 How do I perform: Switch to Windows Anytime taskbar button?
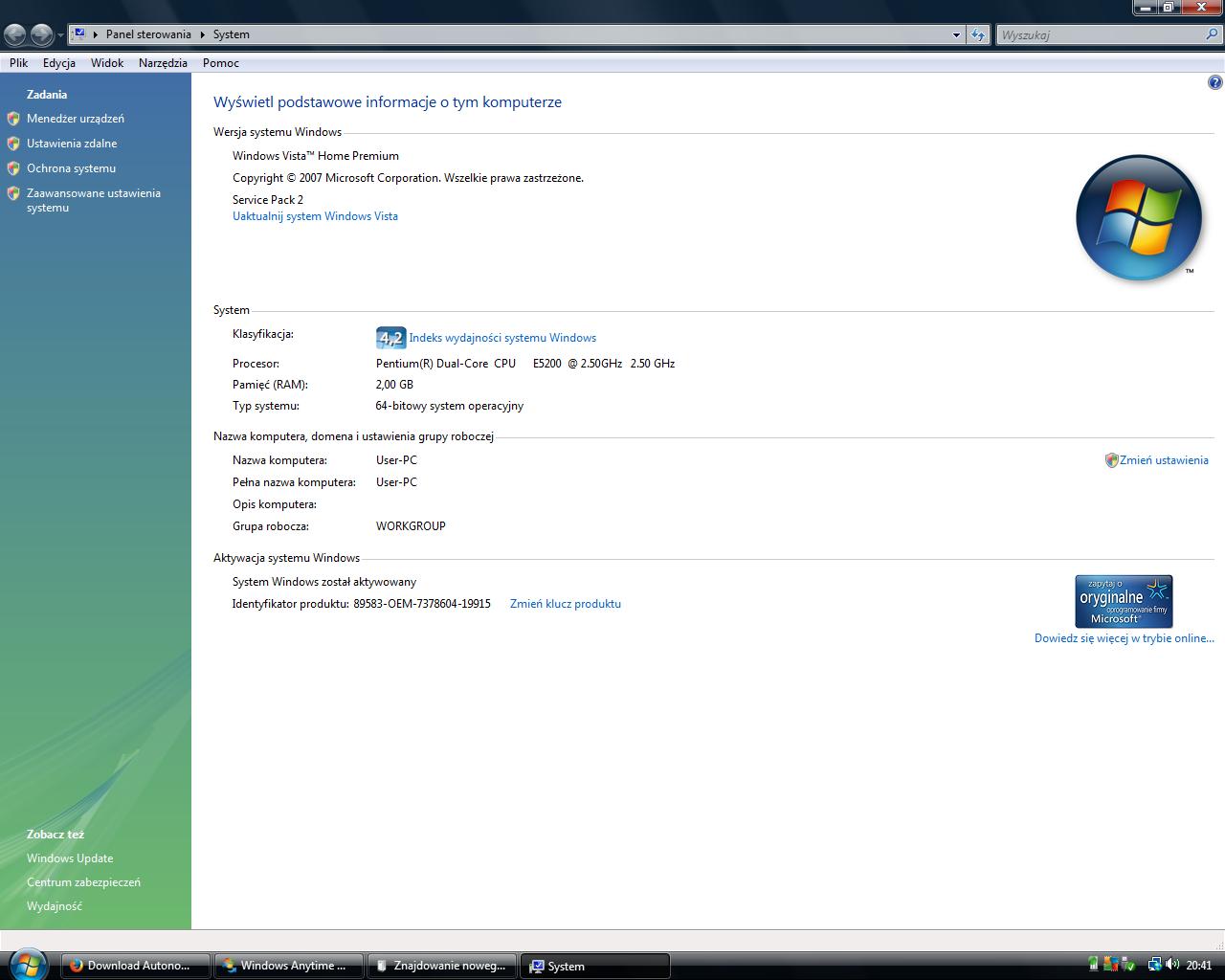click(288, 966)
